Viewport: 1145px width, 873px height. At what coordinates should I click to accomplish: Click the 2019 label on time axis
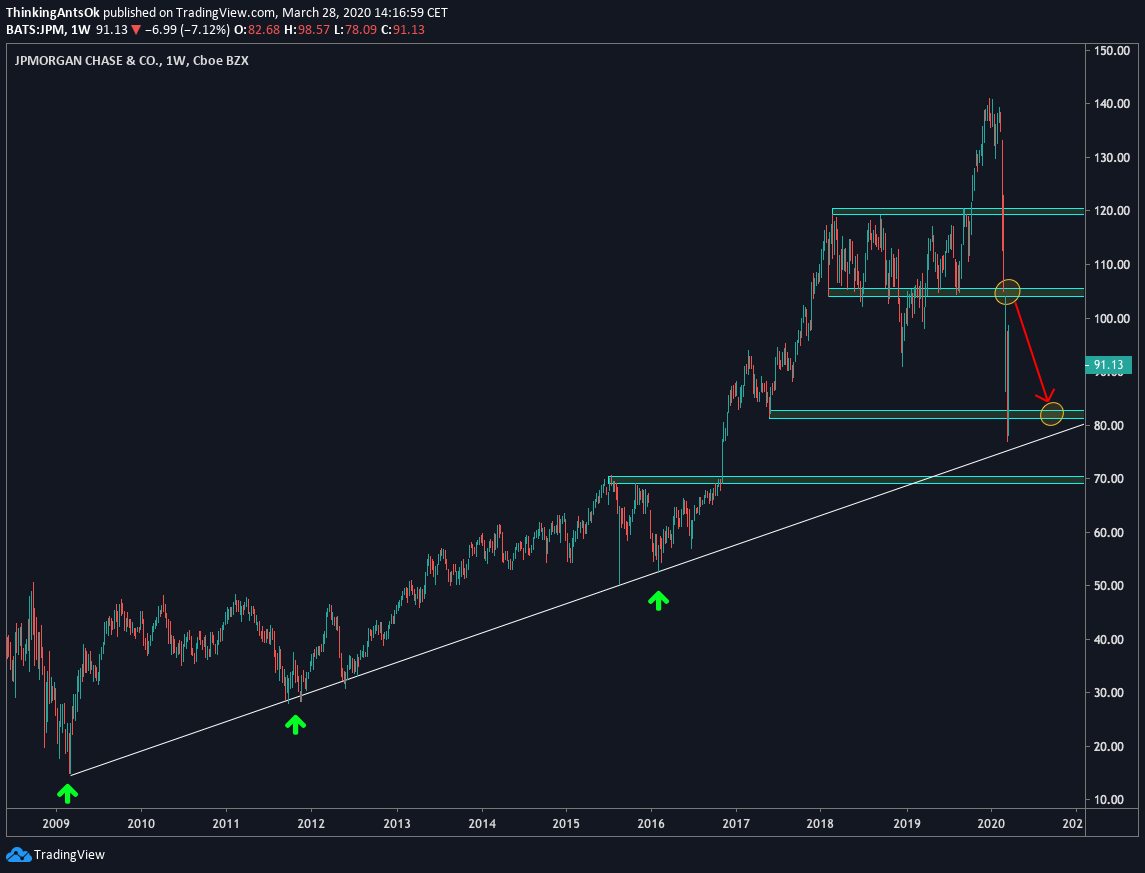point(907,824)
